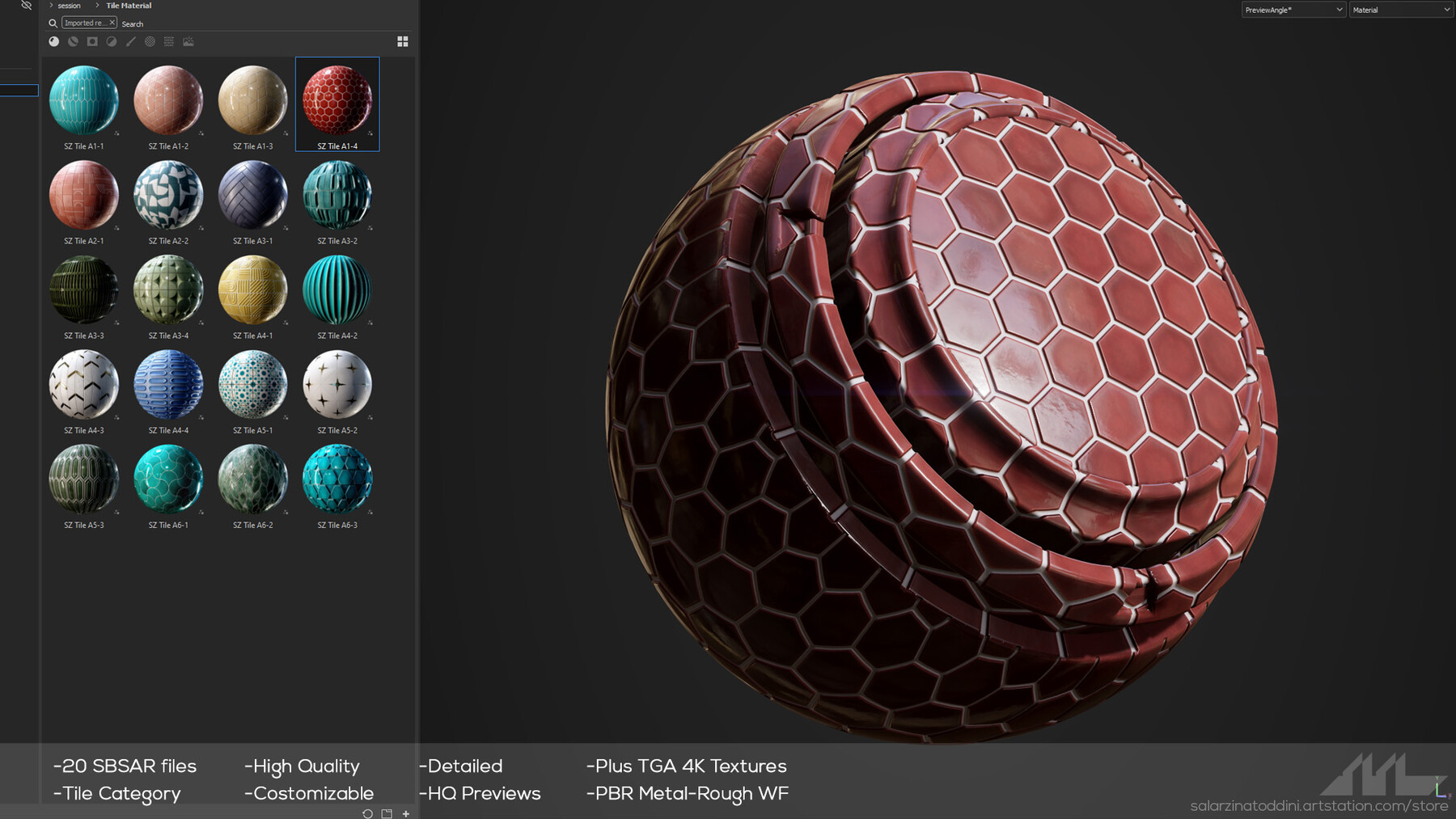This screenshot has height=819, width=1456.
Task: Open the PreviewAngle dropdown
Action: point(1292,10)
